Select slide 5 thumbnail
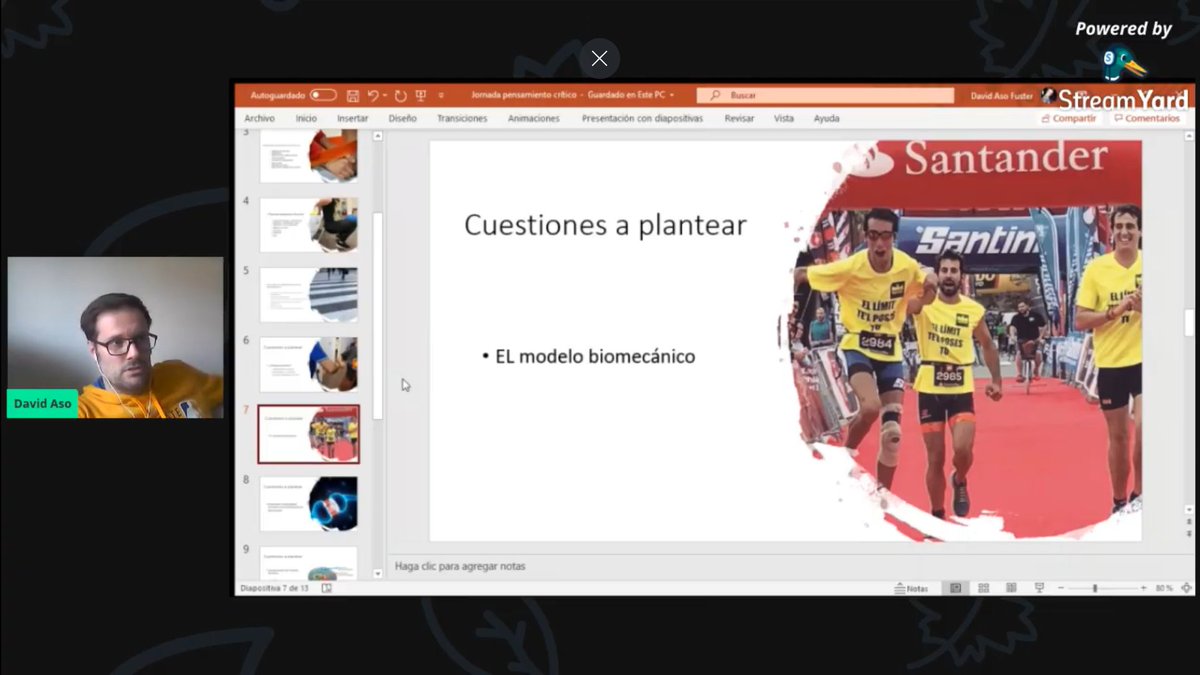Viewport: 1200px width, 675px height. pyautogui.click(x=308, y=294)
